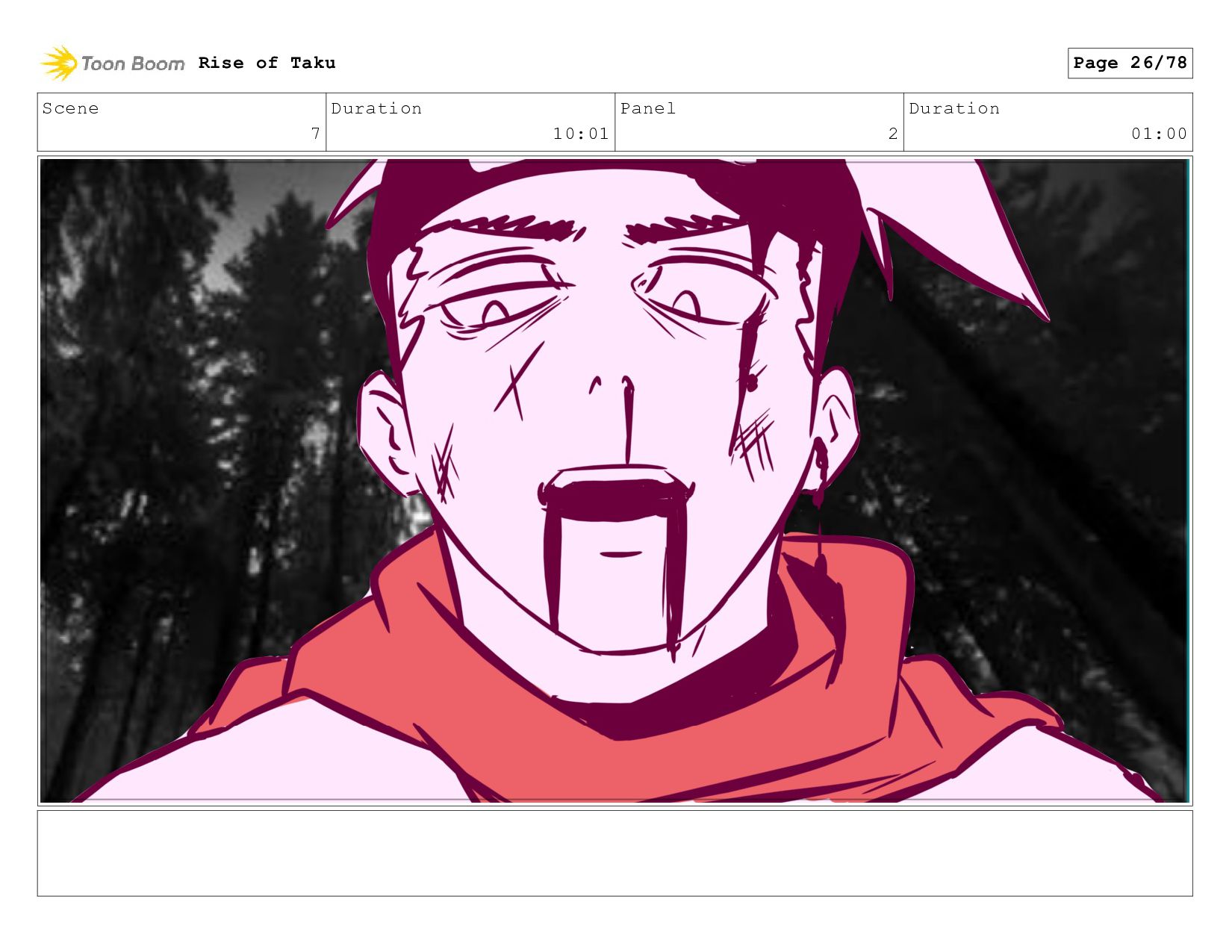1232x952 pixels.
Task: Select the 'Panel' header label
Action: coord(648,108)
